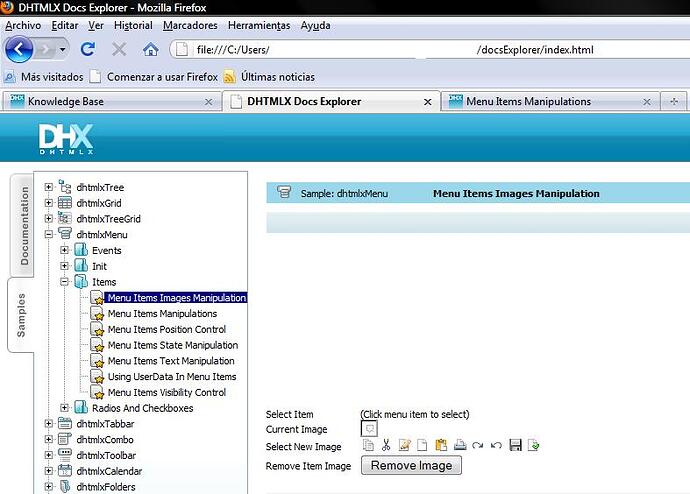This screenshot has width=690, height=494.
Task: Click the Remove Image button
Action: coord(411,465)
